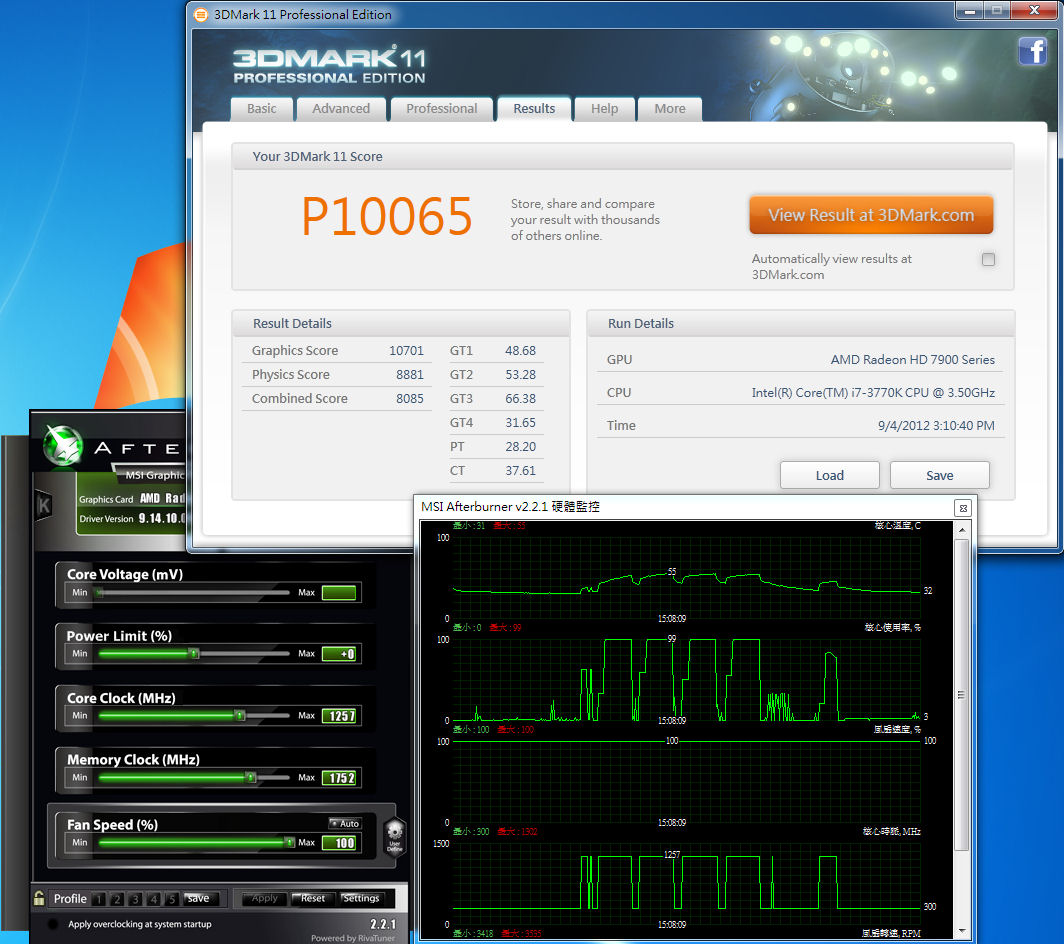Click the Power Limit +0 value box
The width and height of the screenshot is (1064, 944).
pyautogui.click(x=339, y=654)
